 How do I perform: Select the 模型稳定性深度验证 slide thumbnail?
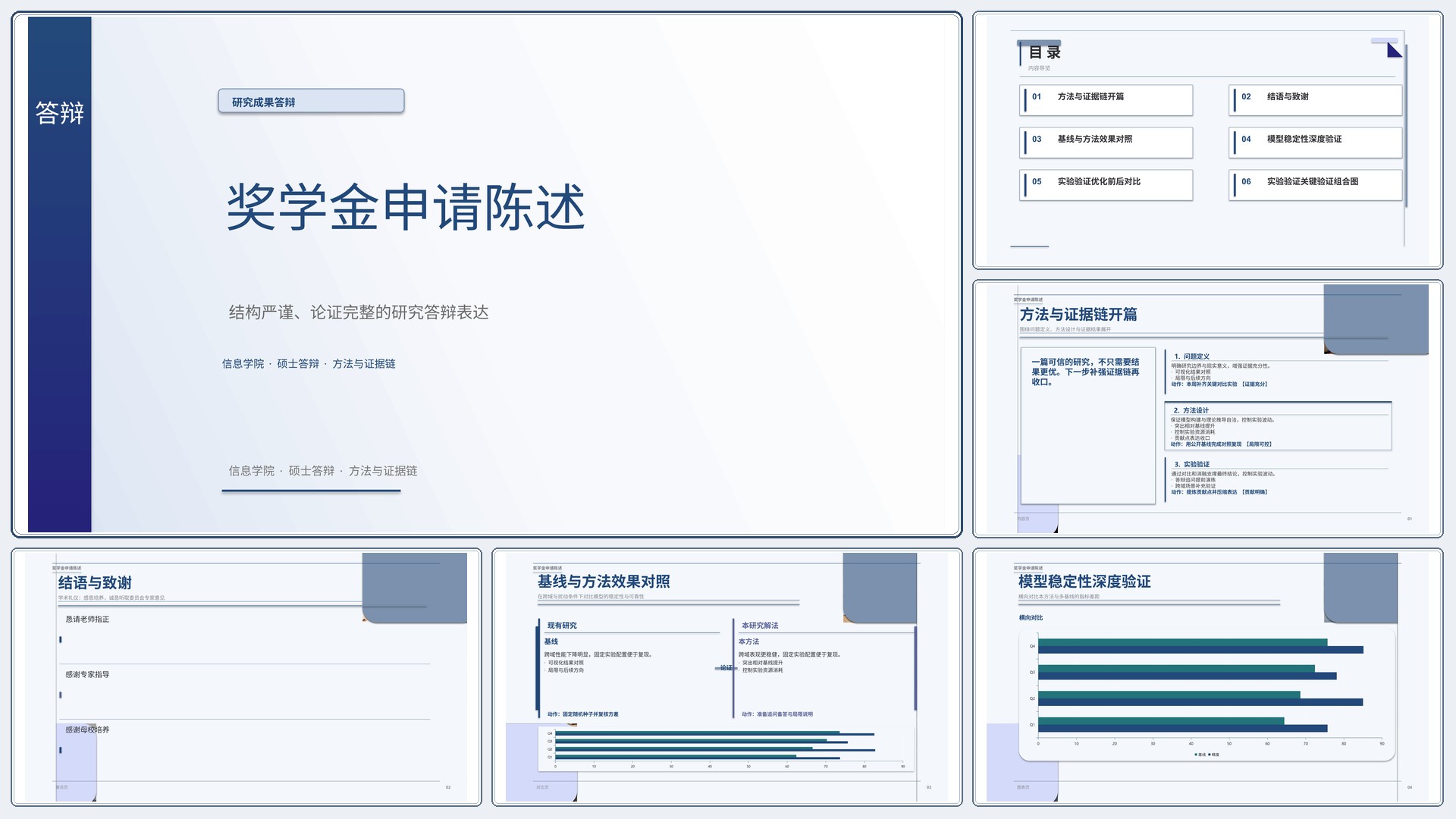[1207, 677]
